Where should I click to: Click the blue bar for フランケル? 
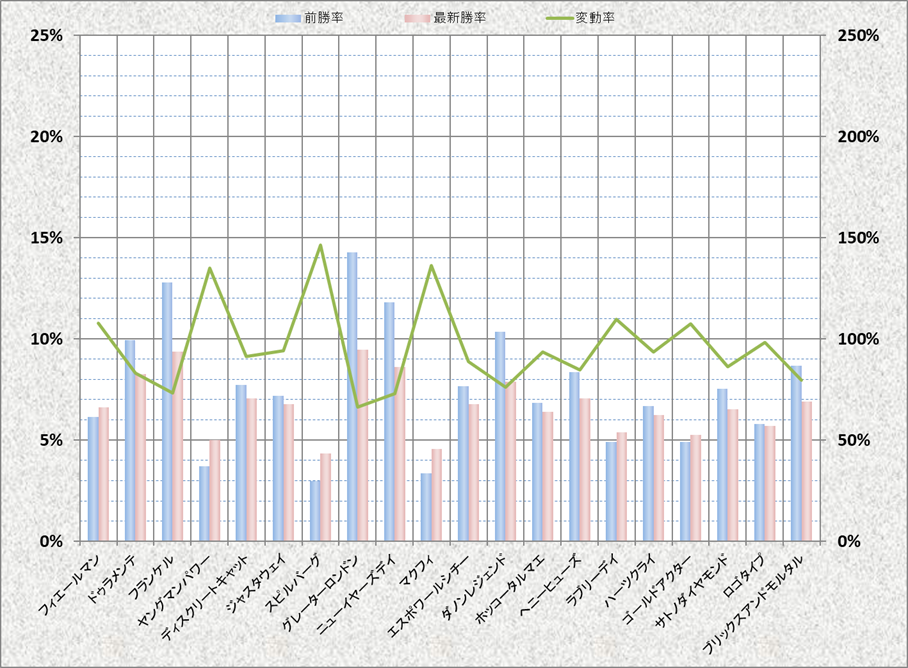(167, 411)
